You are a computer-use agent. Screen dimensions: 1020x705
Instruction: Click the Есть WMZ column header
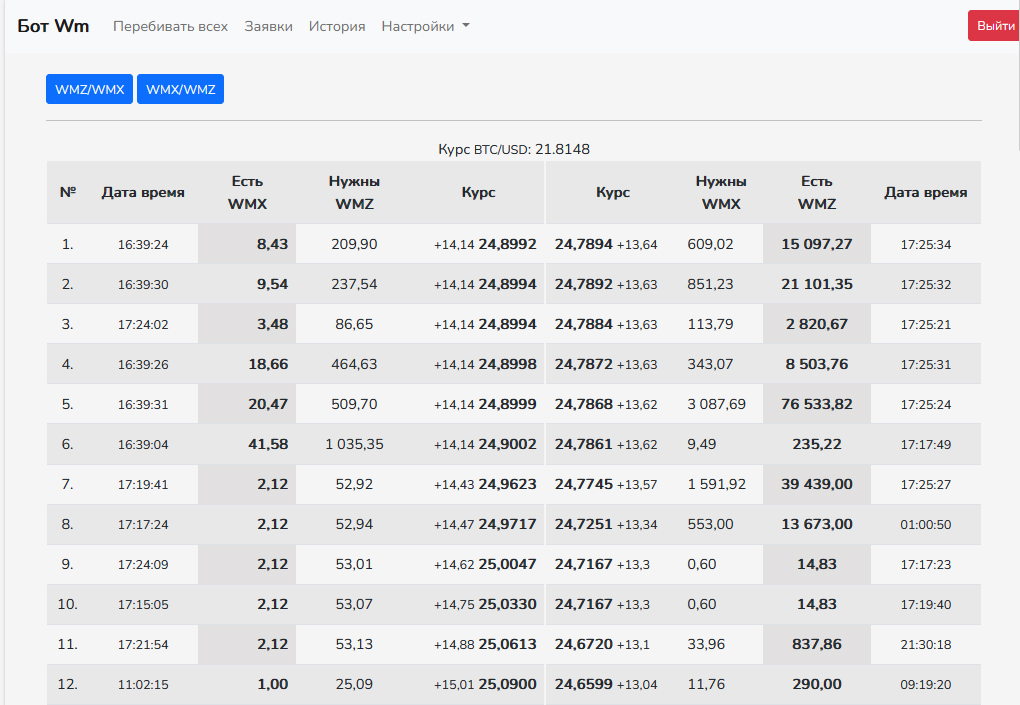[x=816, y=193]
